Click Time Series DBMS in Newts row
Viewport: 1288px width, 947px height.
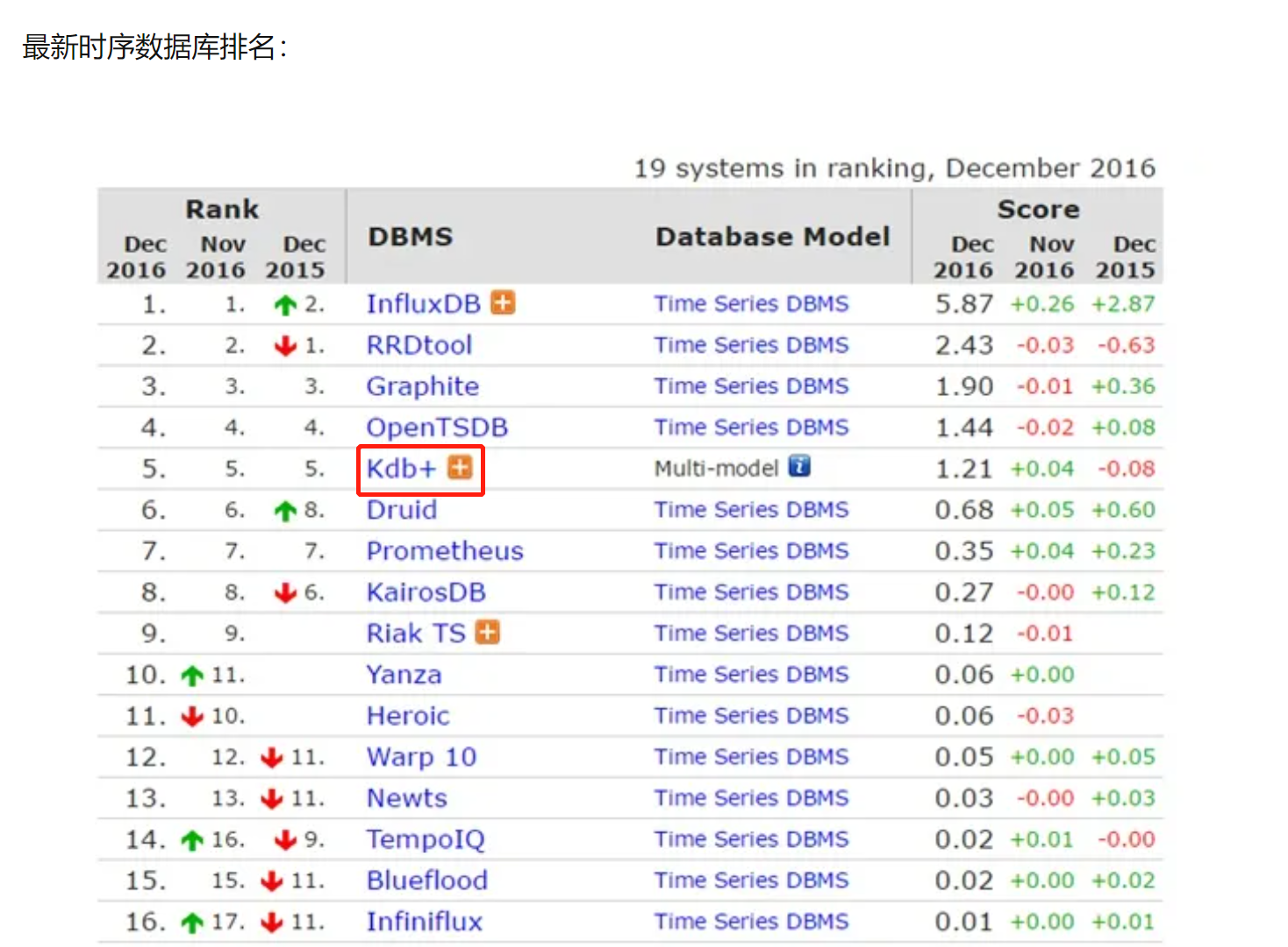pos(752,799)
